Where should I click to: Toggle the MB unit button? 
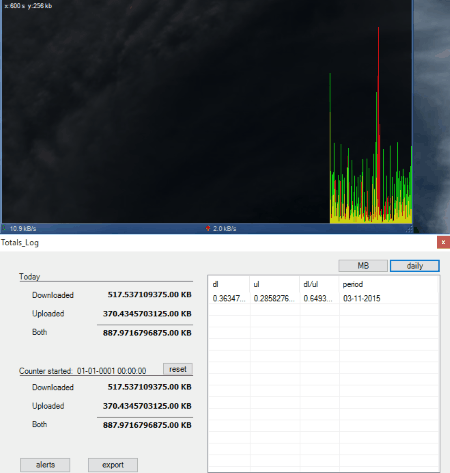coord(363,266)
